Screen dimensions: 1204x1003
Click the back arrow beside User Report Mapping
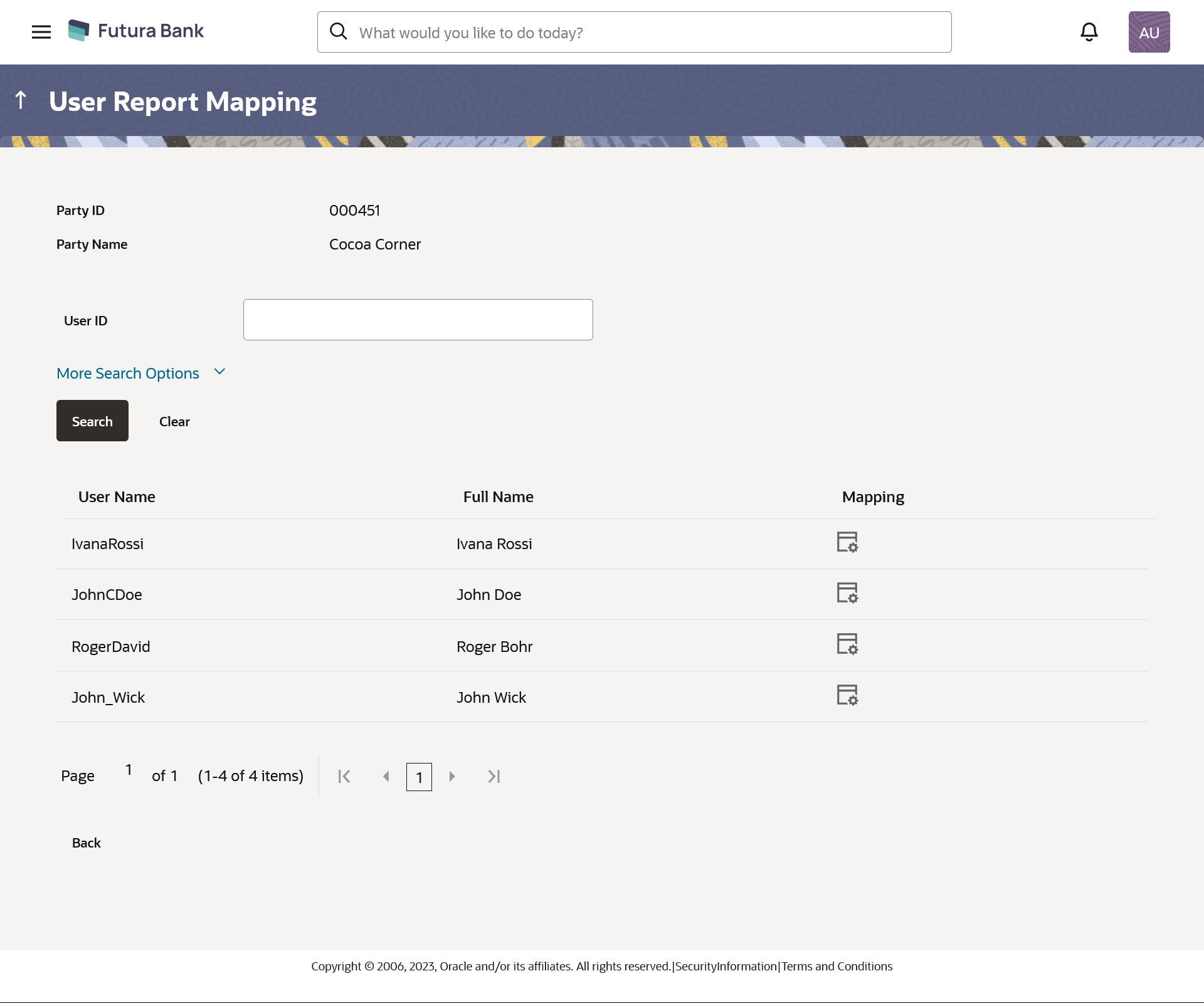coord(21,100)
